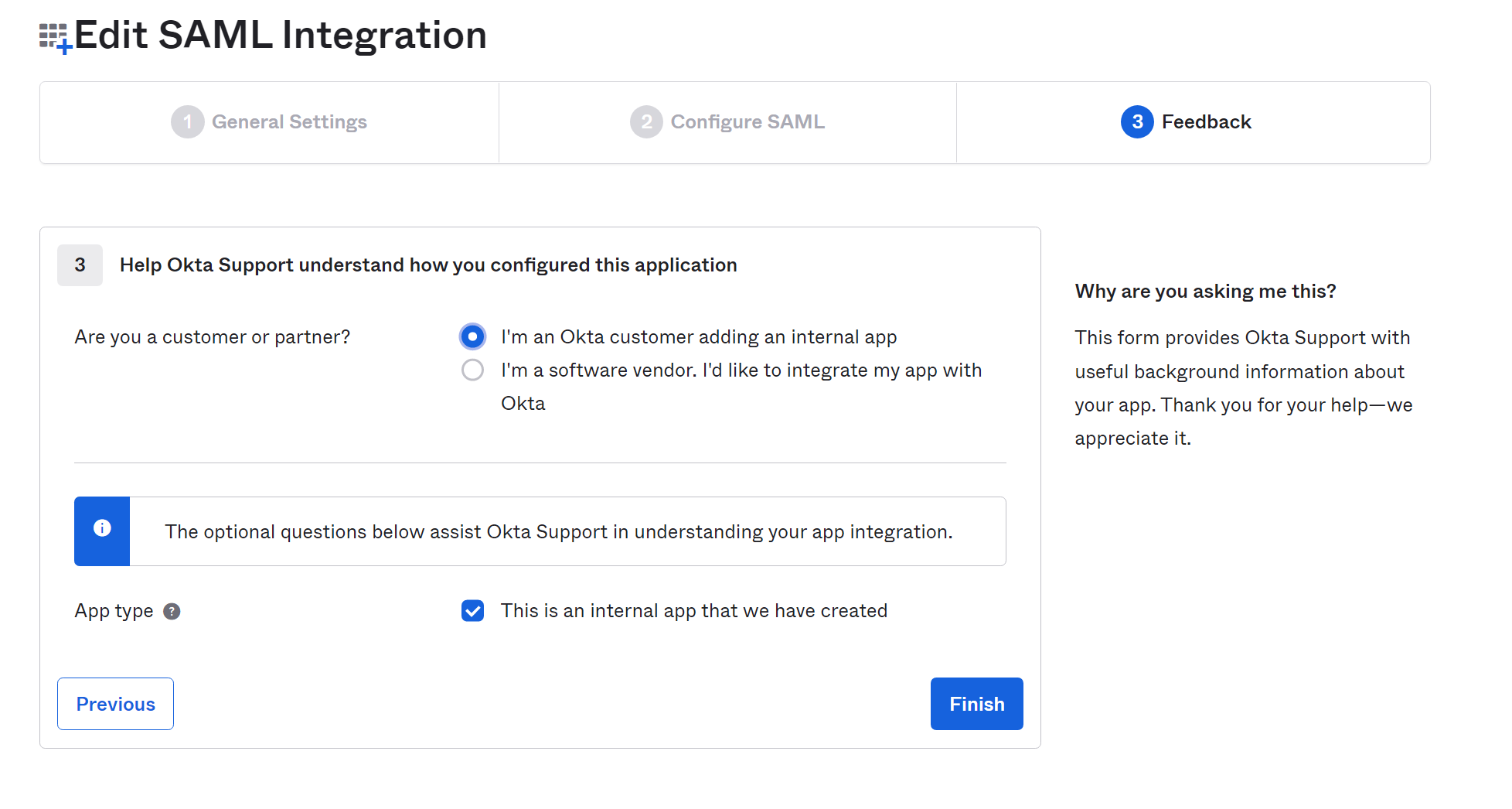The height and width of the screenshot is (809, 1512).
Task: Click 'This is an internal app' label text
Action: [694, 611]
